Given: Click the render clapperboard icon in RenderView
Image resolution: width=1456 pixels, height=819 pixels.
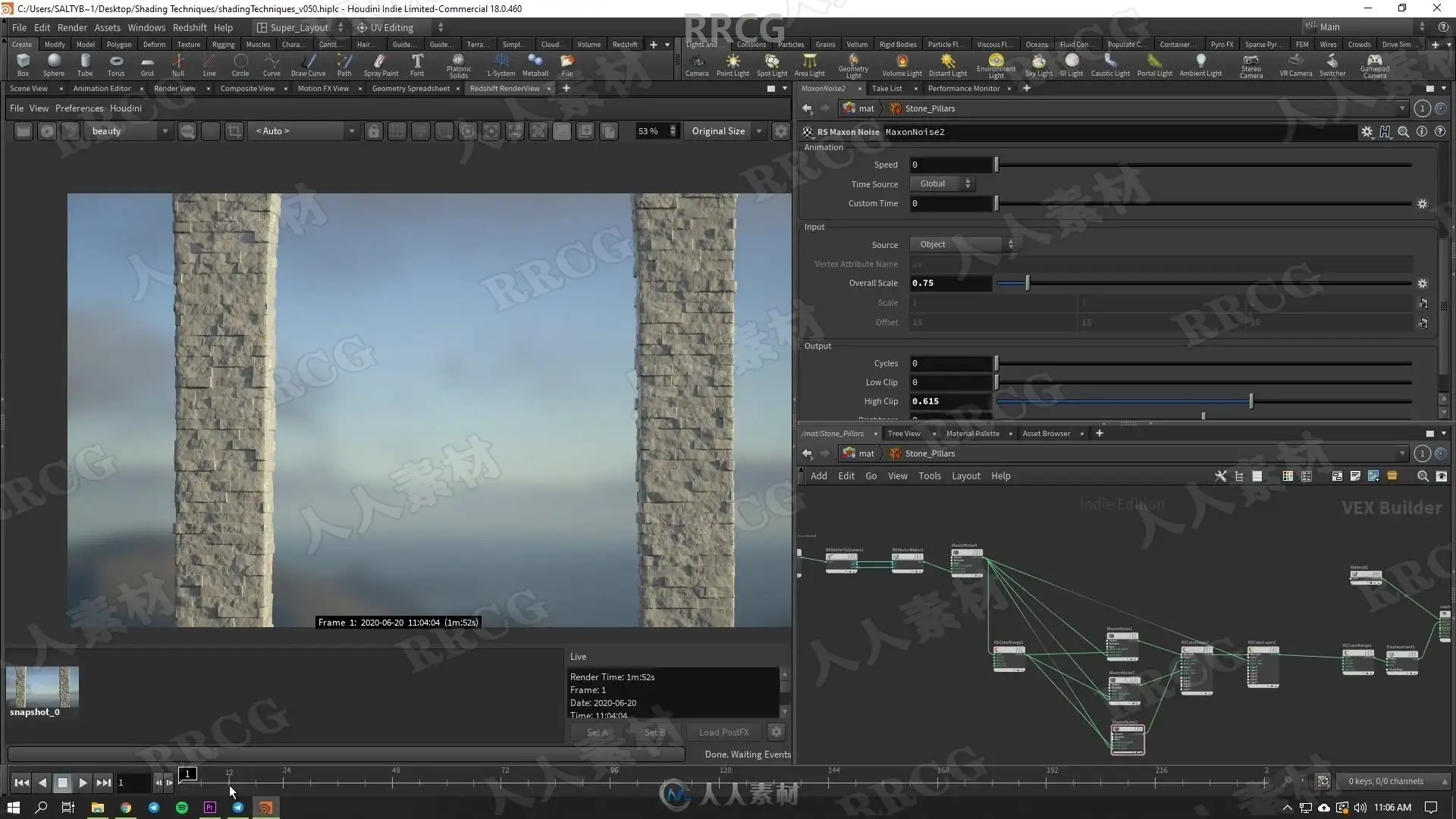Looking at the screenshot, I should (x=24, y=131).
